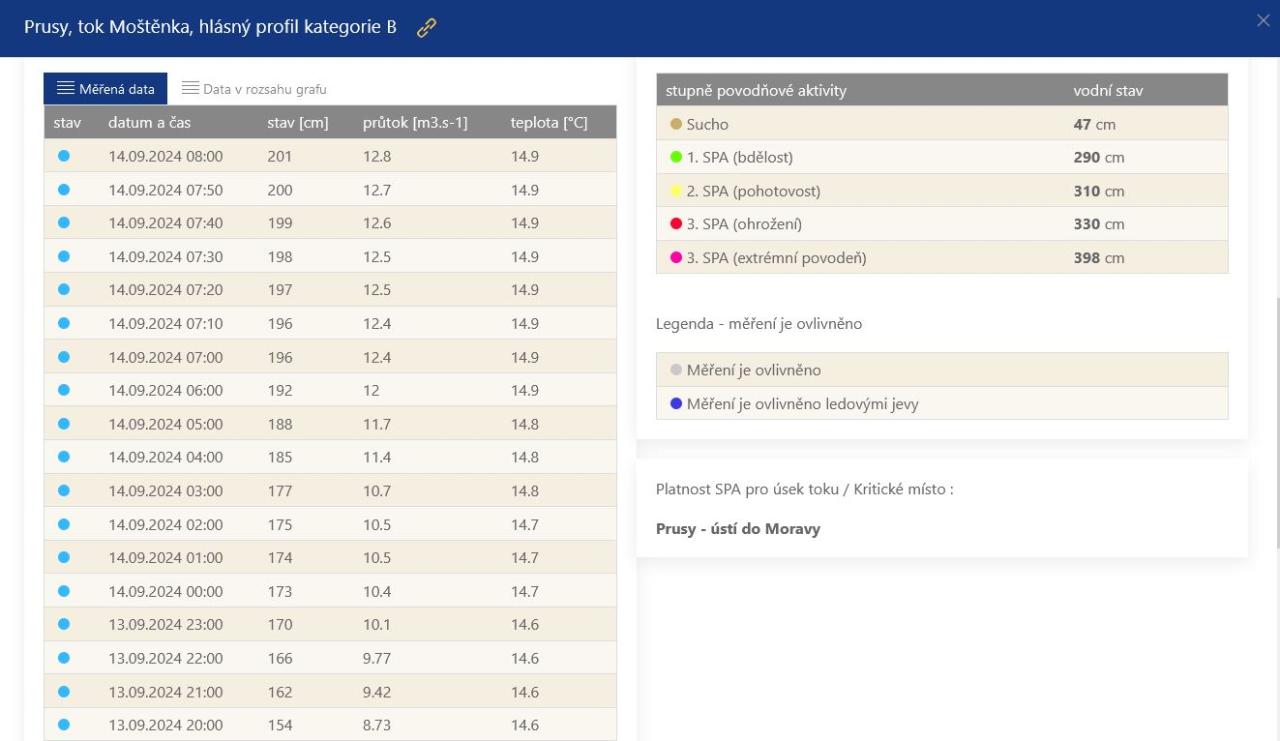Click the tan Sucho level dot

676,124
